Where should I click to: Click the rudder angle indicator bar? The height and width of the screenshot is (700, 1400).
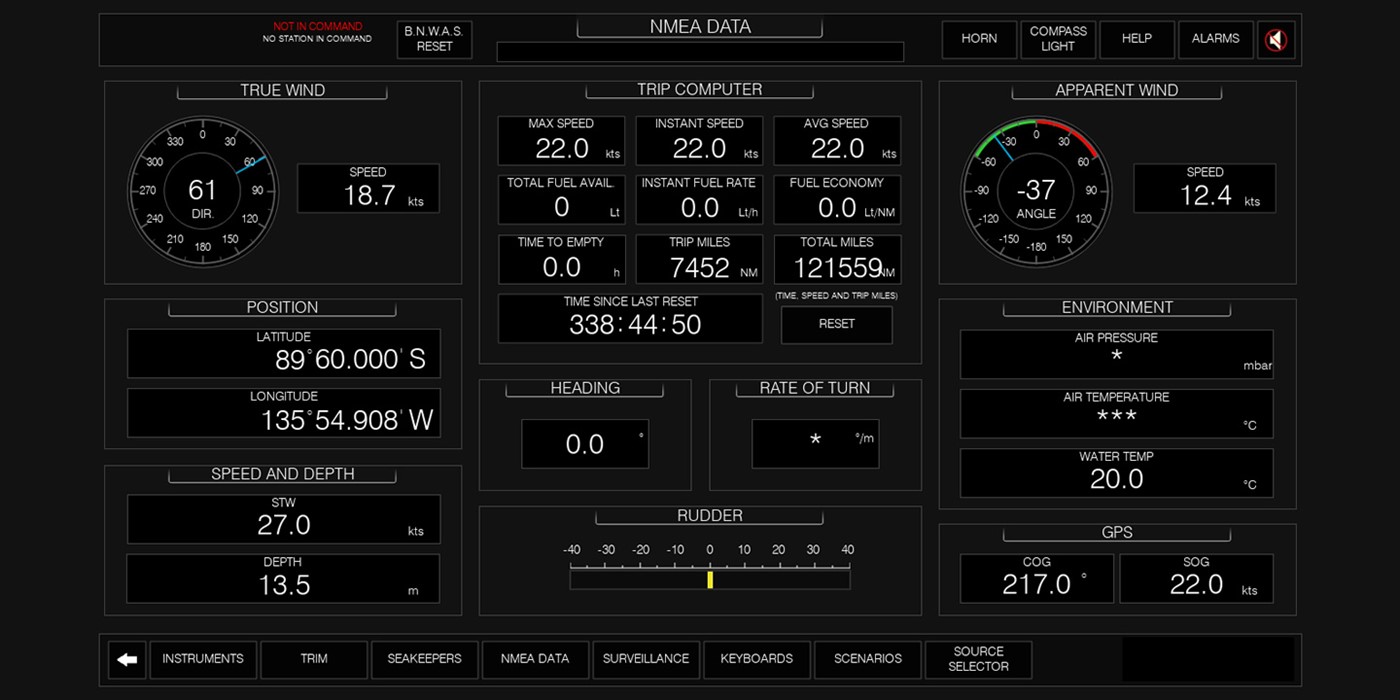[x=710, y=579]
